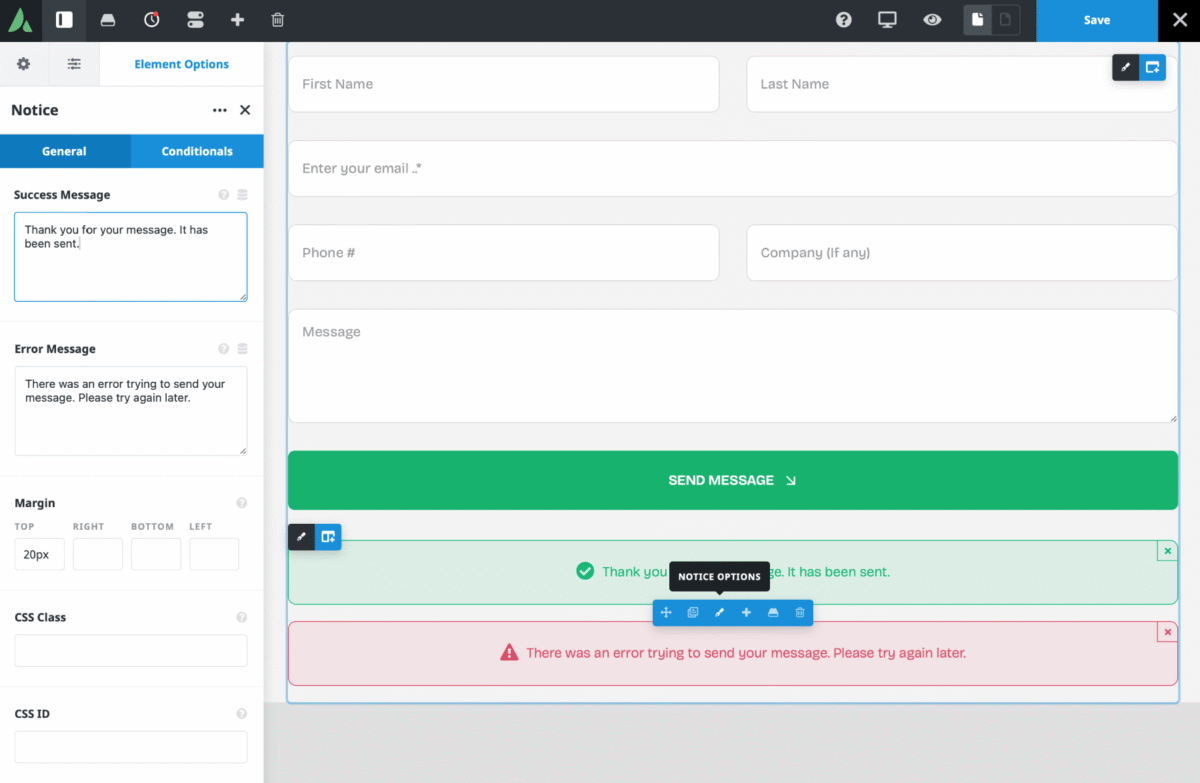Show help for Success Message option
This screenshot has width=1200, height=783.
[x=223, y=195]
